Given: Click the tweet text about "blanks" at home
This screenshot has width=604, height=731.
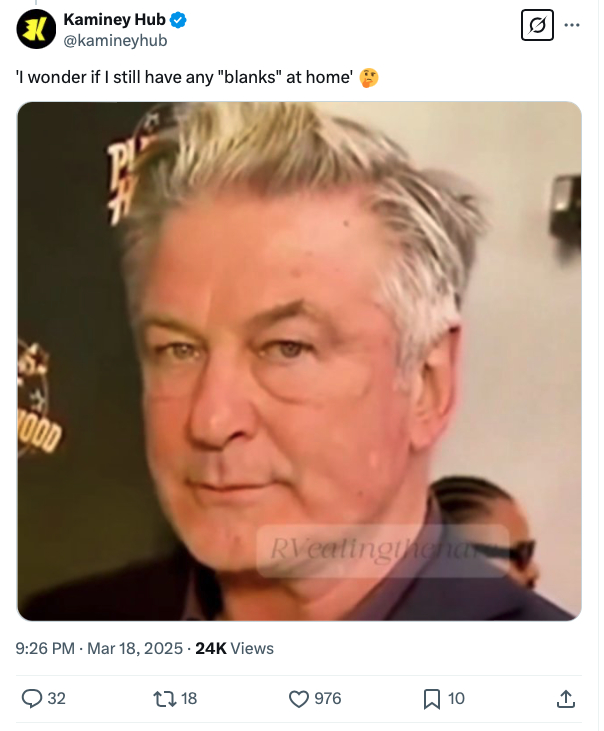Looking at the screenshot, I should pyautogui.click(x=185, y=77).
